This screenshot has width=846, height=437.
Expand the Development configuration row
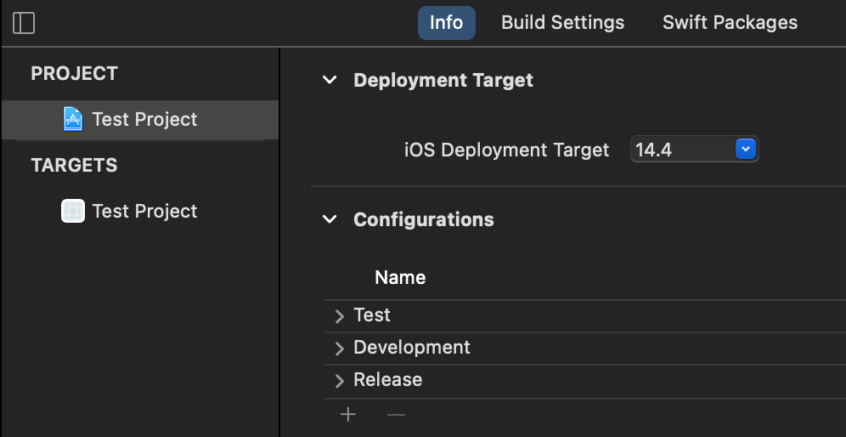click(x=339, y=349)
